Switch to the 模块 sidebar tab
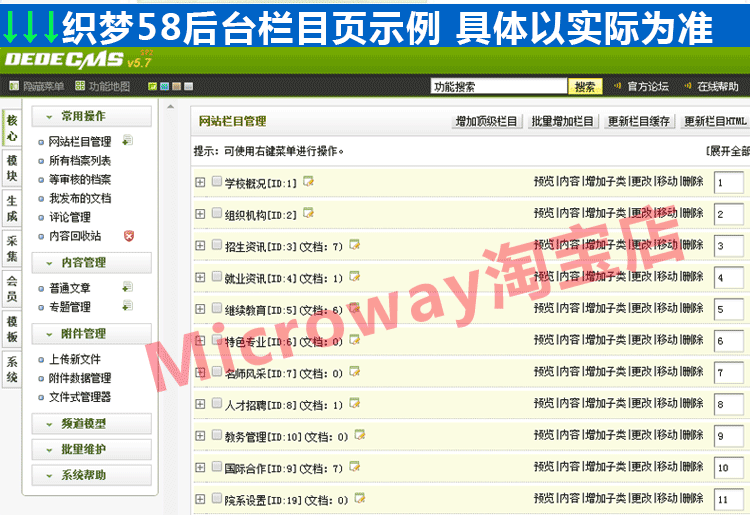Image resolution: width=750 pixels, height=516 pixels. pyautogui.click(x=12, y=168)
